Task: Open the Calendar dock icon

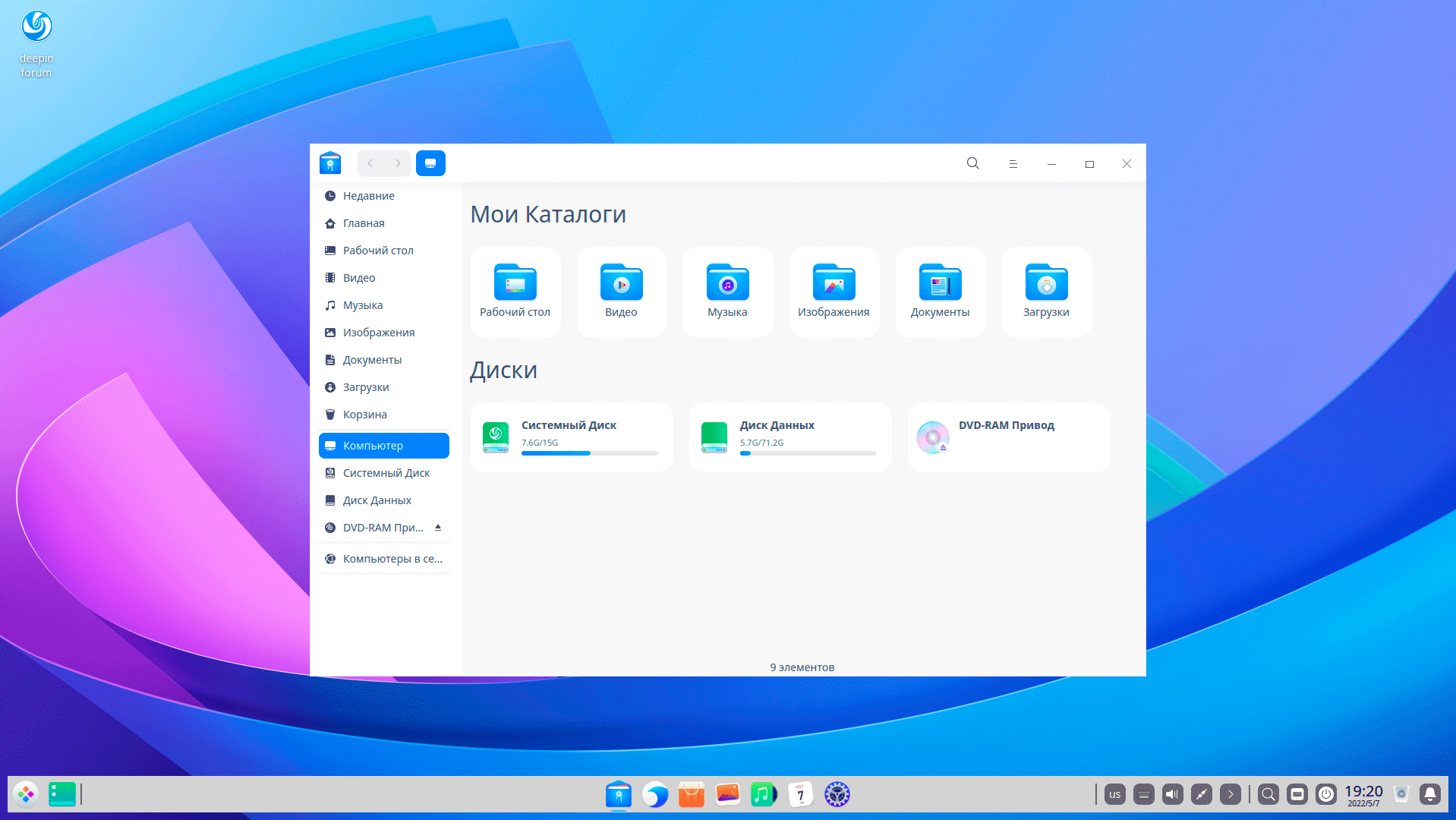Action: (x=800, y=794)
